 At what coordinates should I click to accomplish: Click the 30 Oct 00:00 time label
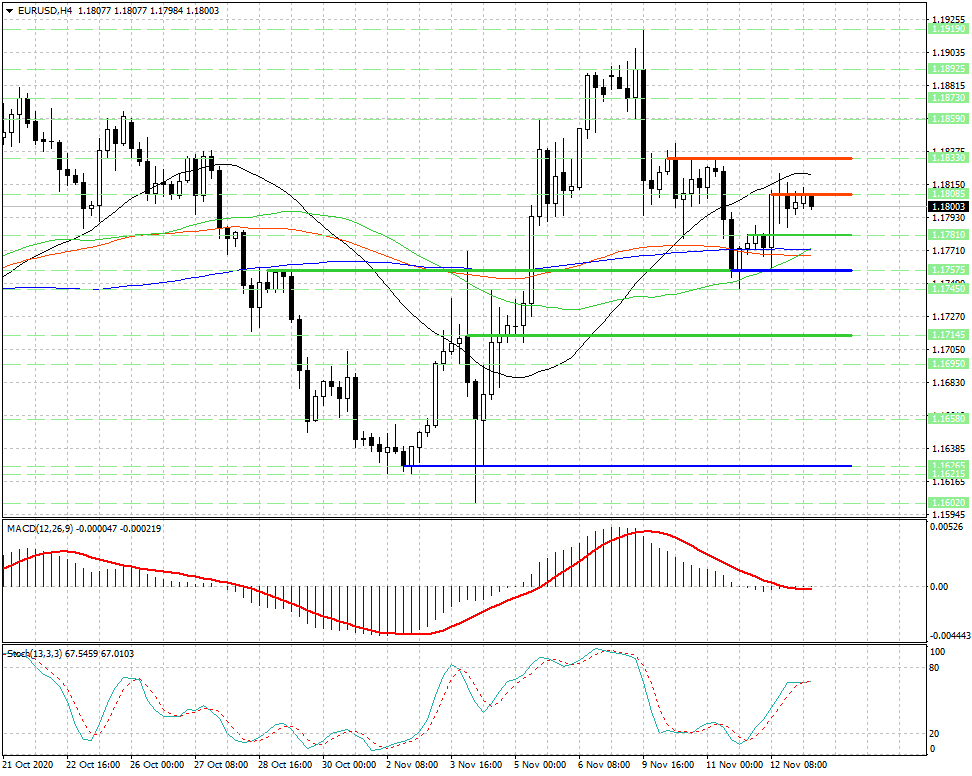[349, 765]
